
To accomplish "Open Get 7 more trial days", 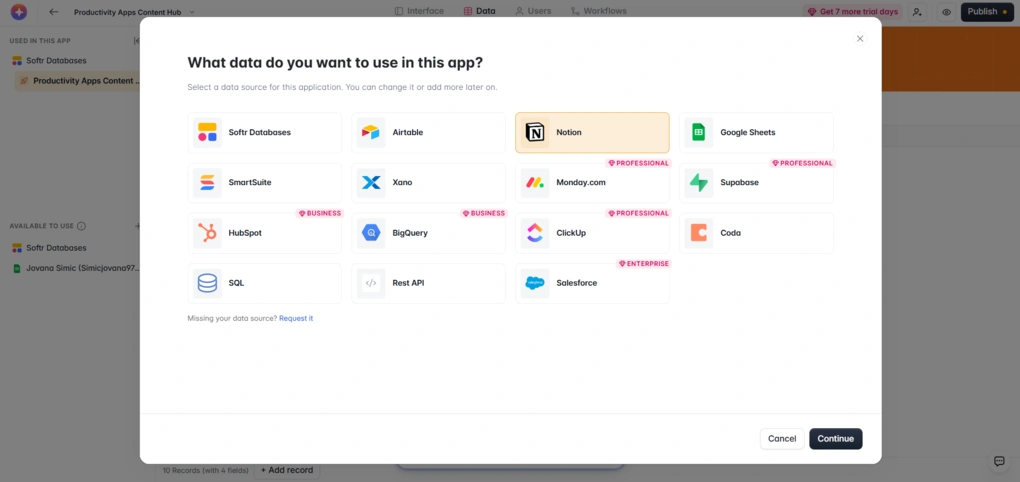I will pyautogui.click(x=852, y=12).
